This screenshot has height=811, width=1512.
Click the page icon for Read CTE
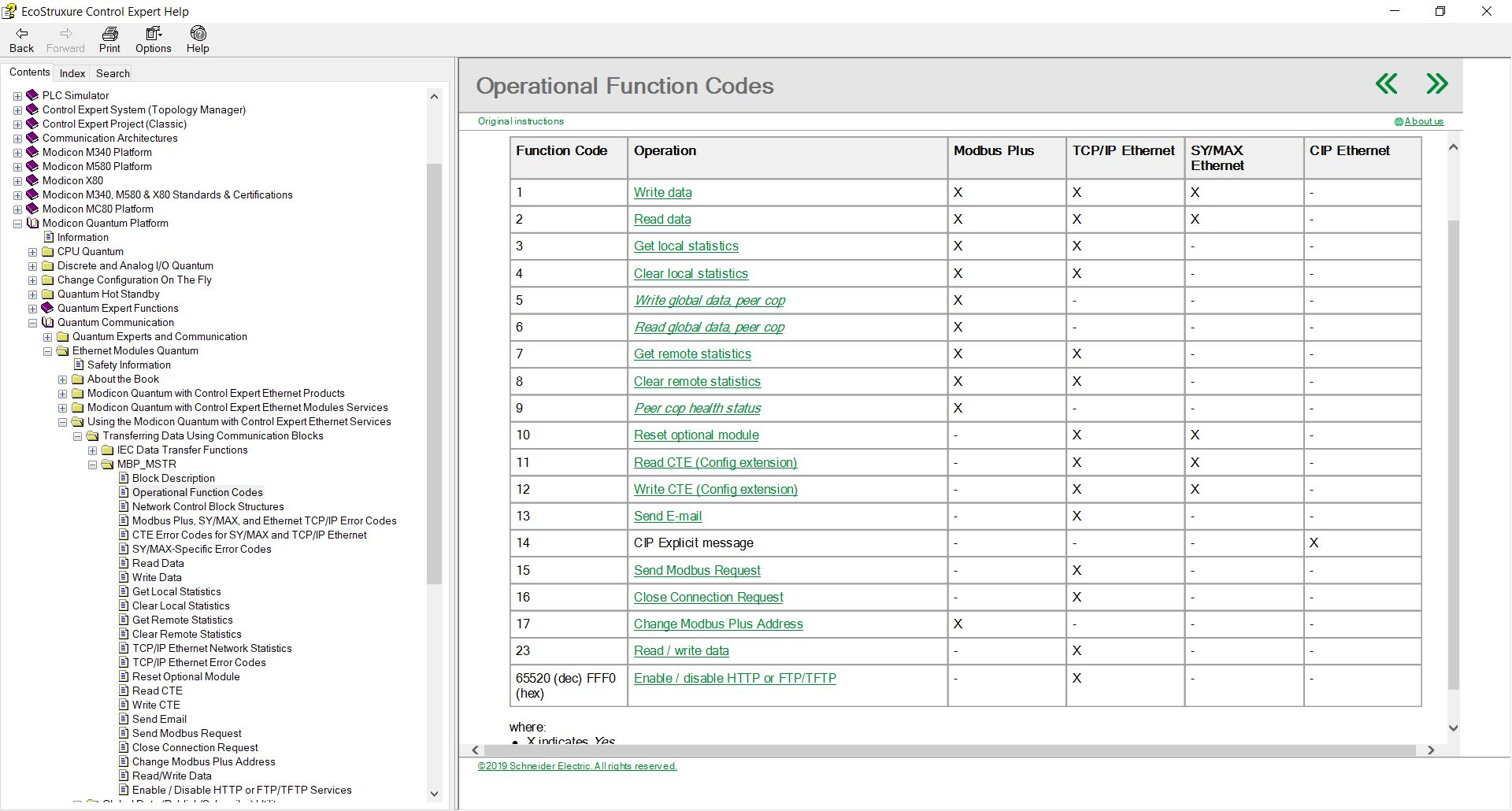pos(124,691)
